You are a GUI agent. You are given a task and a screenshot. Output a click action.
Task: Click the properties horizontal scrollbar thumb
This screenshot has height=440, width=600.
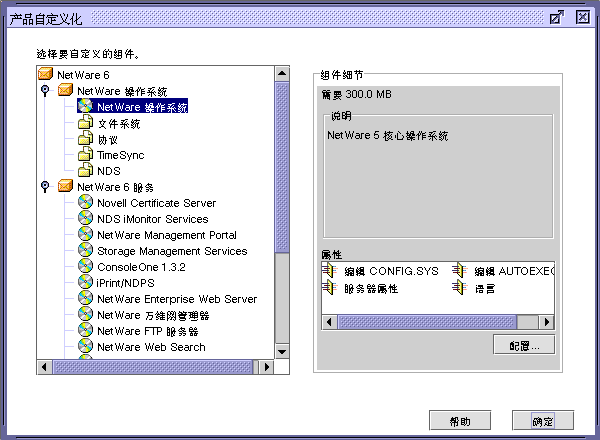tap(427, 322)
